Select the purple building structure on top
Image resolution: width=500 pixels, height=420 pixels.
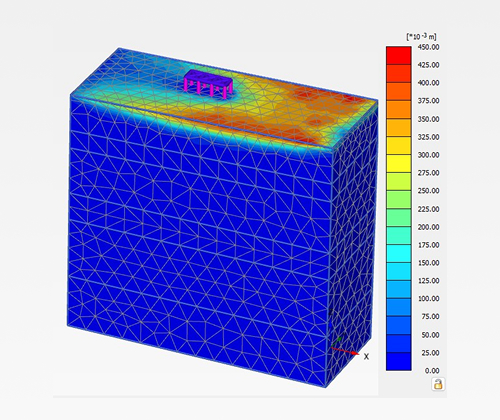click(x=208, y=79)
